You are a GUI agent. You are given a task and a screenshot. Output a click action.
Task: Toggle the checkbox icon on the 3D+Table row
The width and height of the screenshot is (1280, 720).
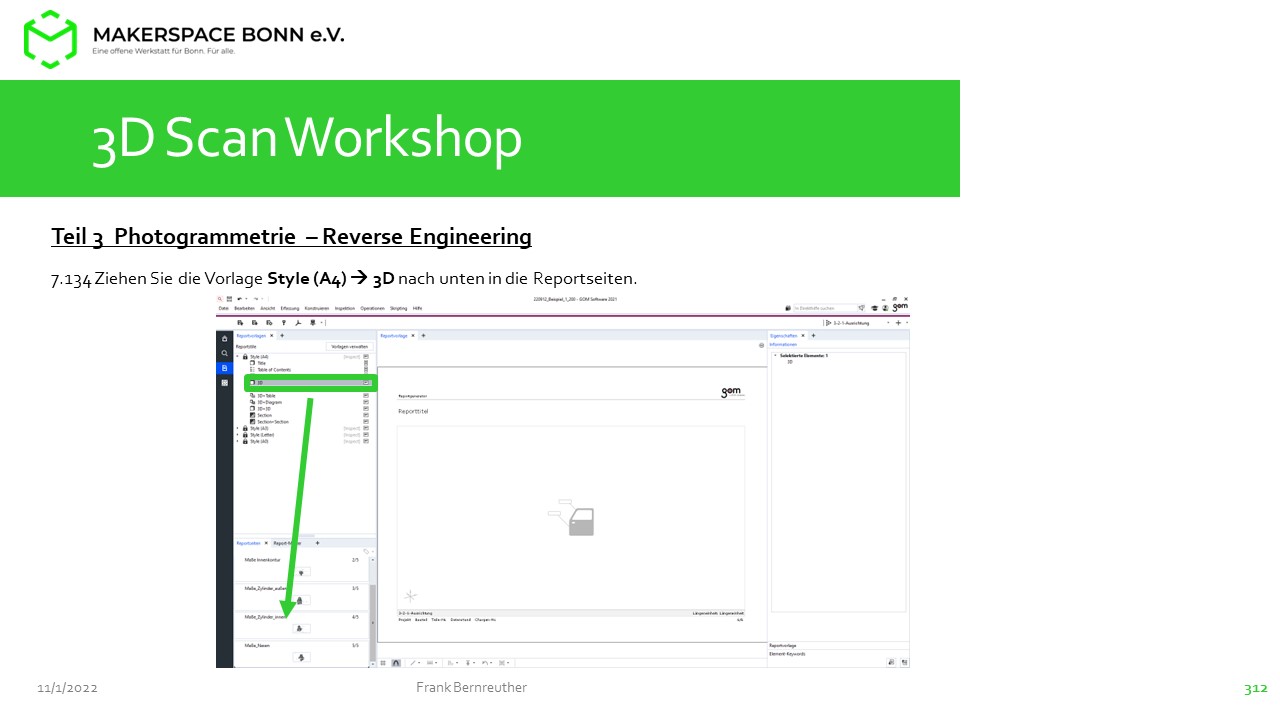366,396
